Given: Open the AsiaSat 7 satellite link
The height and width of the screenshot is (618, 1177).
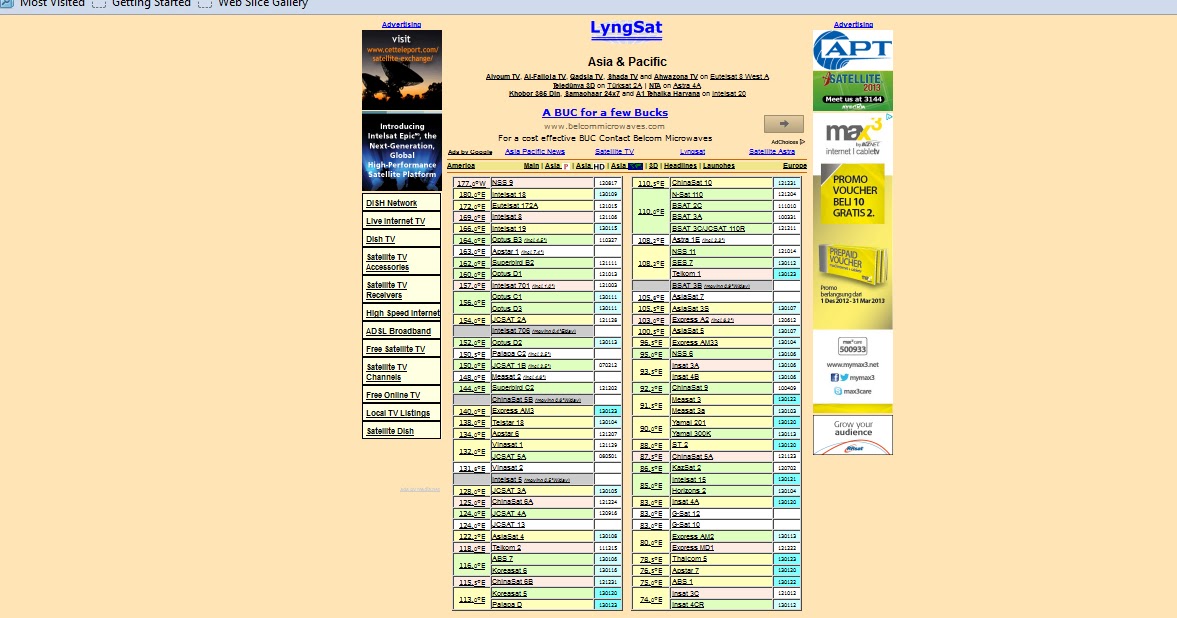Looking at the screenshot, I should 688,297.
